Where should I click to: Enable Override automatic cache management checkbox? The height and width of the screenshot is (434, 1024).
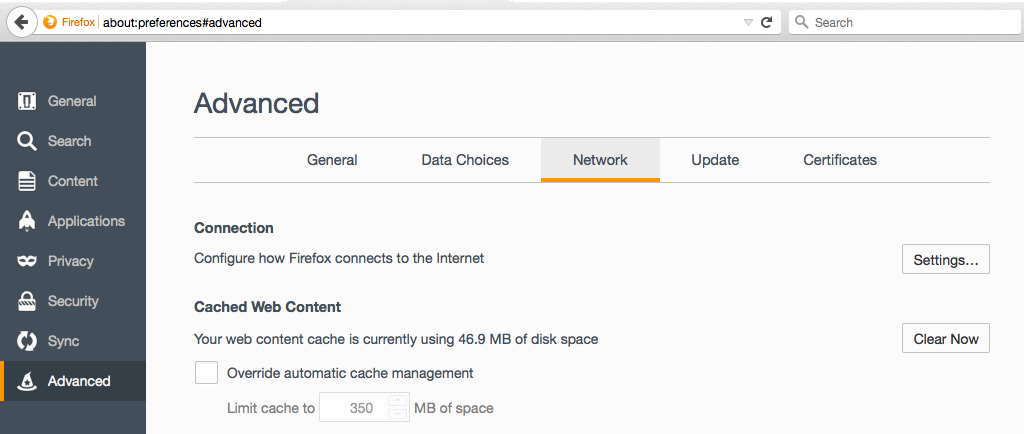206,373
